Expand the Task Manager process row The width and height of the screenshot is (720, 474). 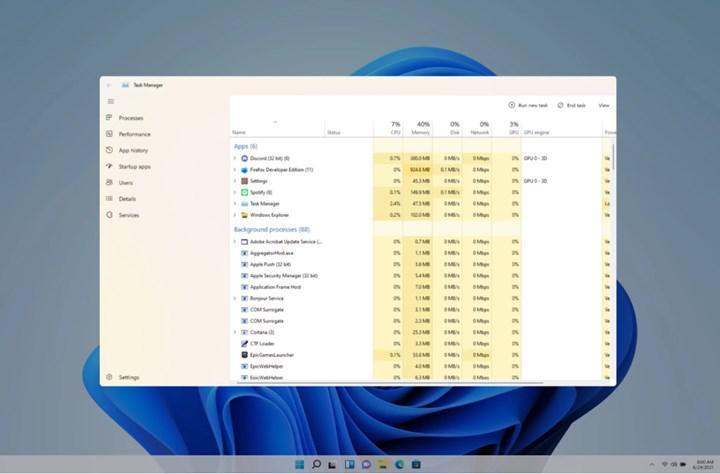tap(235, 203)
